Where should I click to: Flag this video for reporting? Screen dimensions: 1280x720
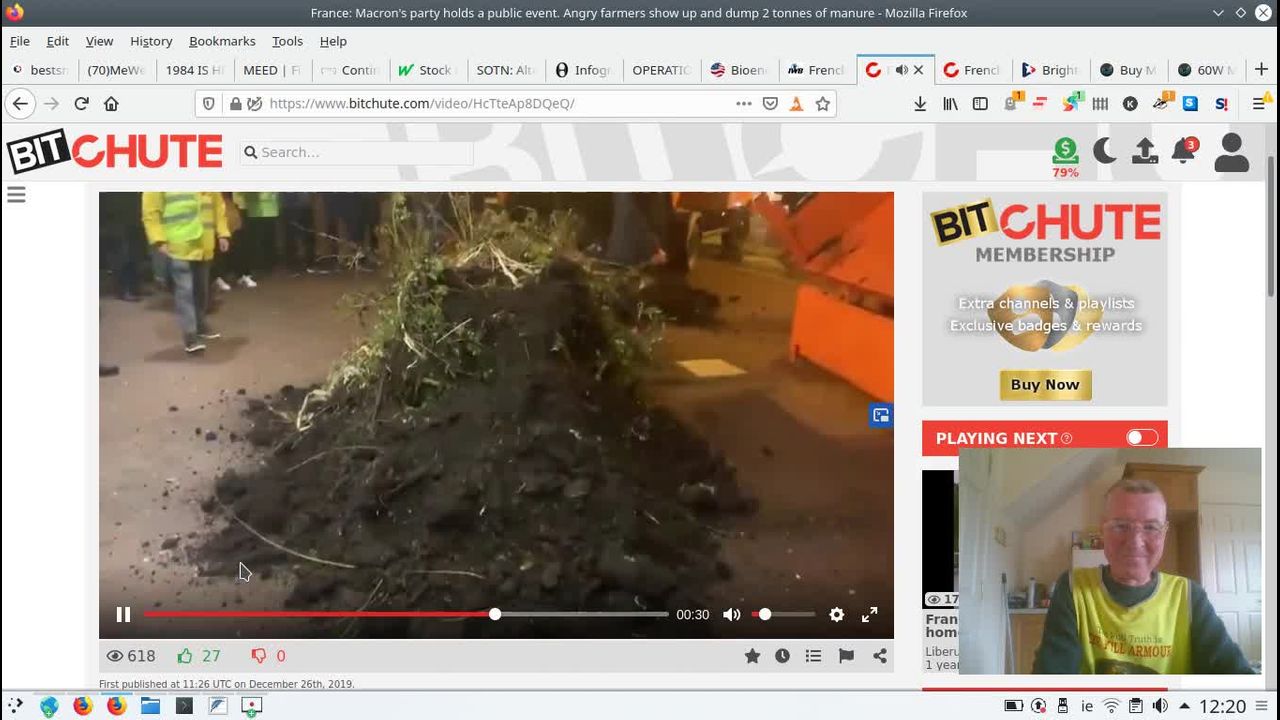click(846, 656)
